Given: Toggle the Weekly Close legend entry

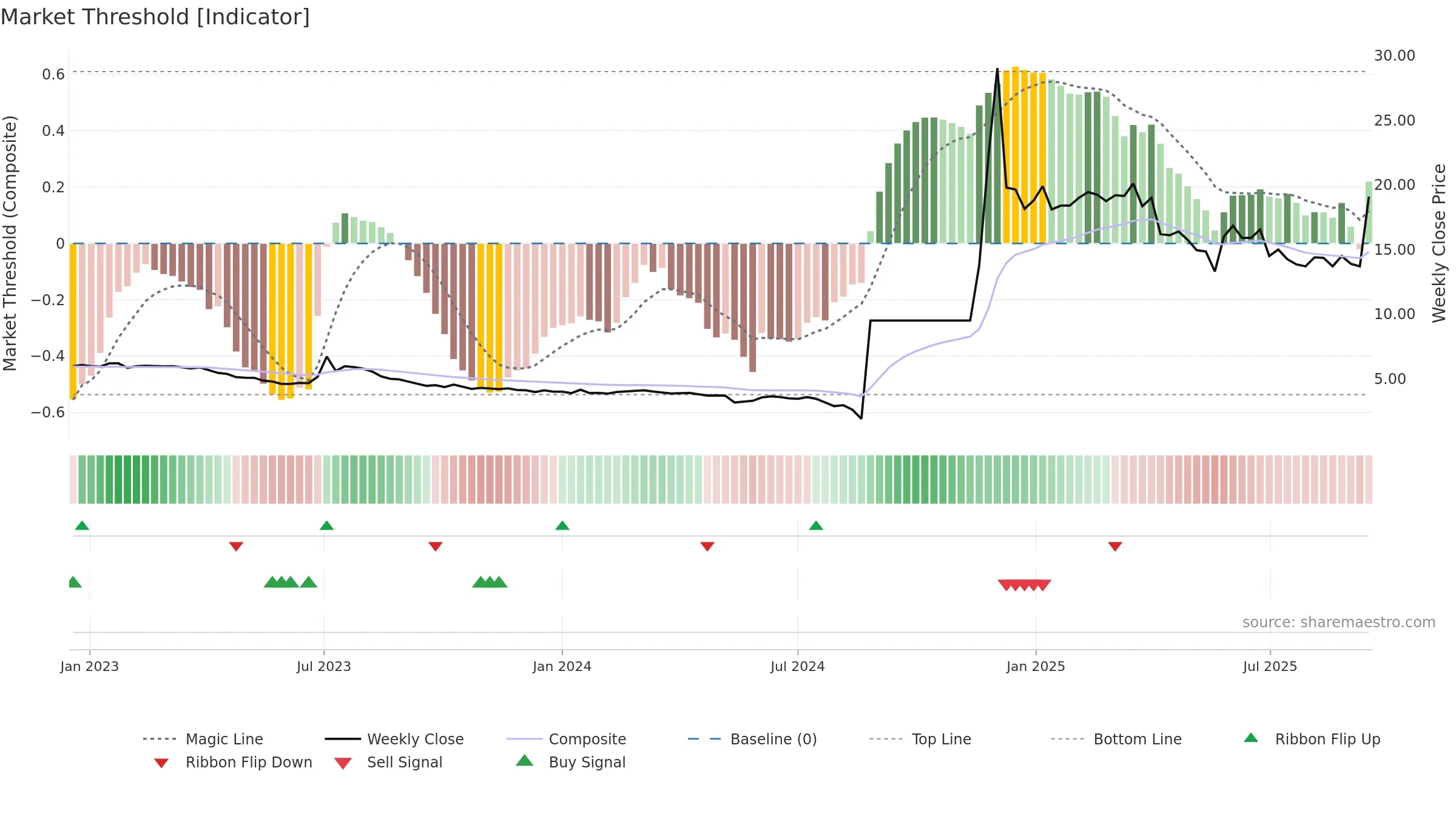Looking at the screenshot, I should click(394, 739).
